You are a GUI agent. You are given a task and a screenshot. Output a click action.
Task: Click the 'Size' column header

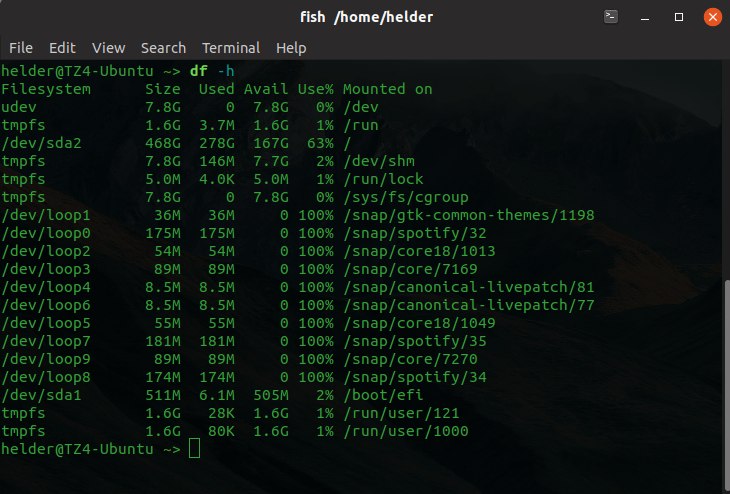pos(162,89)
